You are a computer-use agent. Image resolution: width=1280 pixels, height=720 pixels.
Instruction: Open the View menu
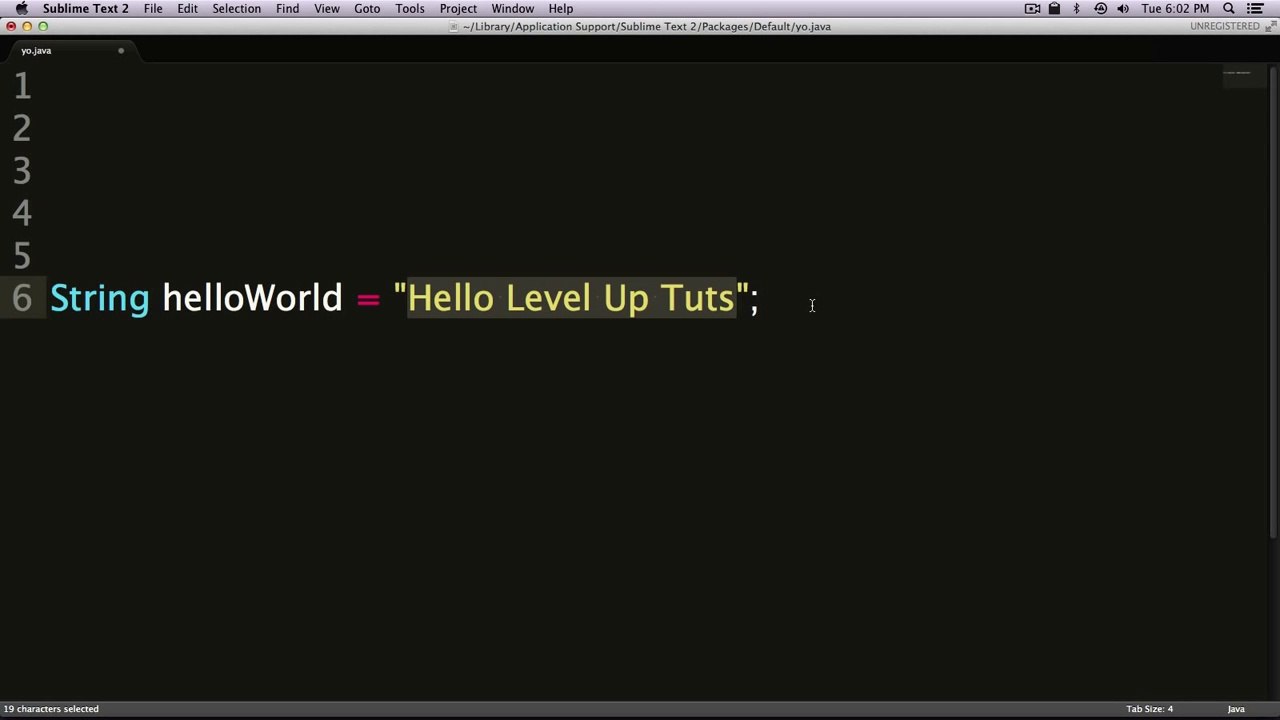(x=327, y=8)
